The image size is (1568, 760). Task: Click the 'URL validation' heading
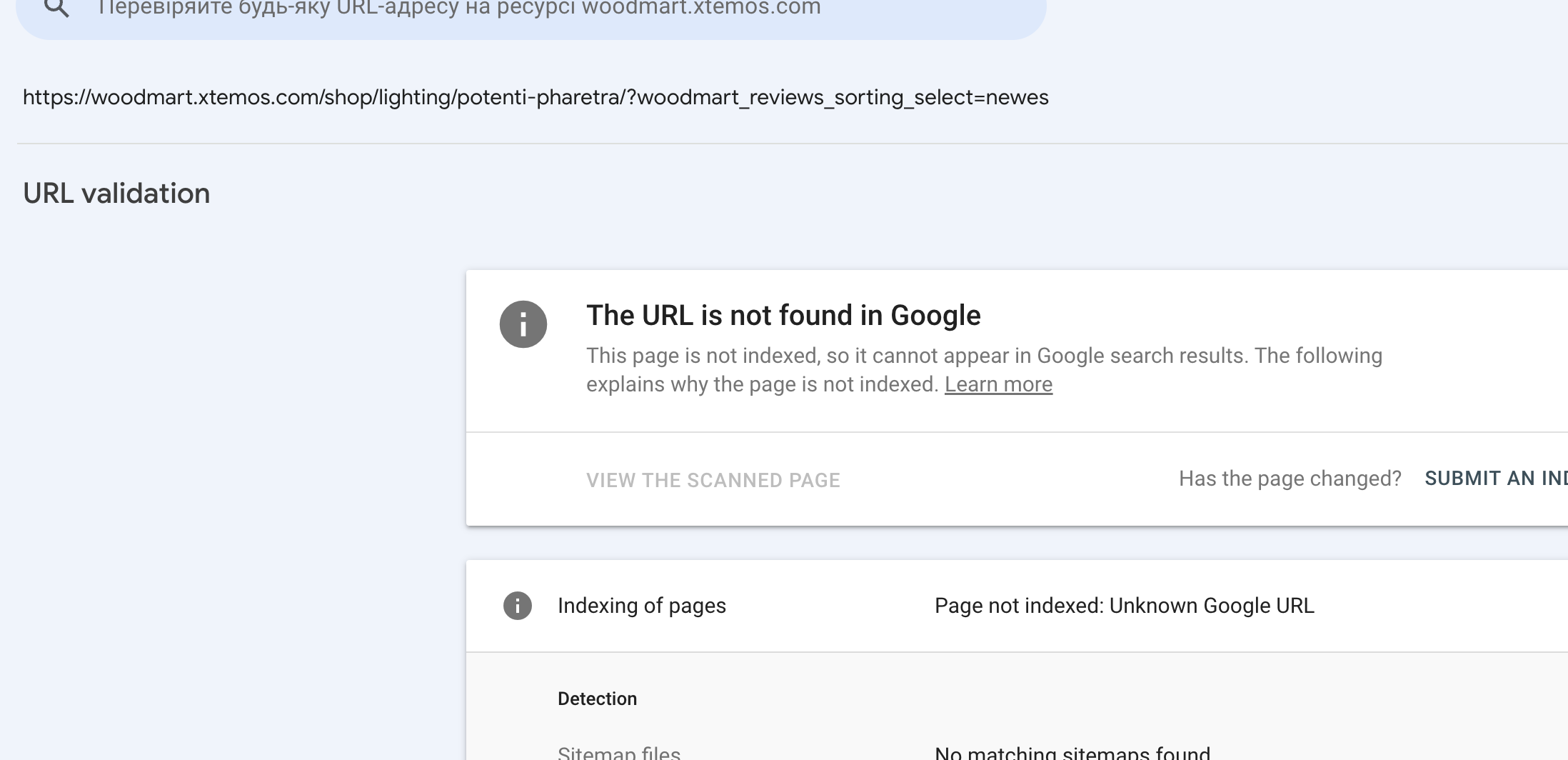[116, 194]
